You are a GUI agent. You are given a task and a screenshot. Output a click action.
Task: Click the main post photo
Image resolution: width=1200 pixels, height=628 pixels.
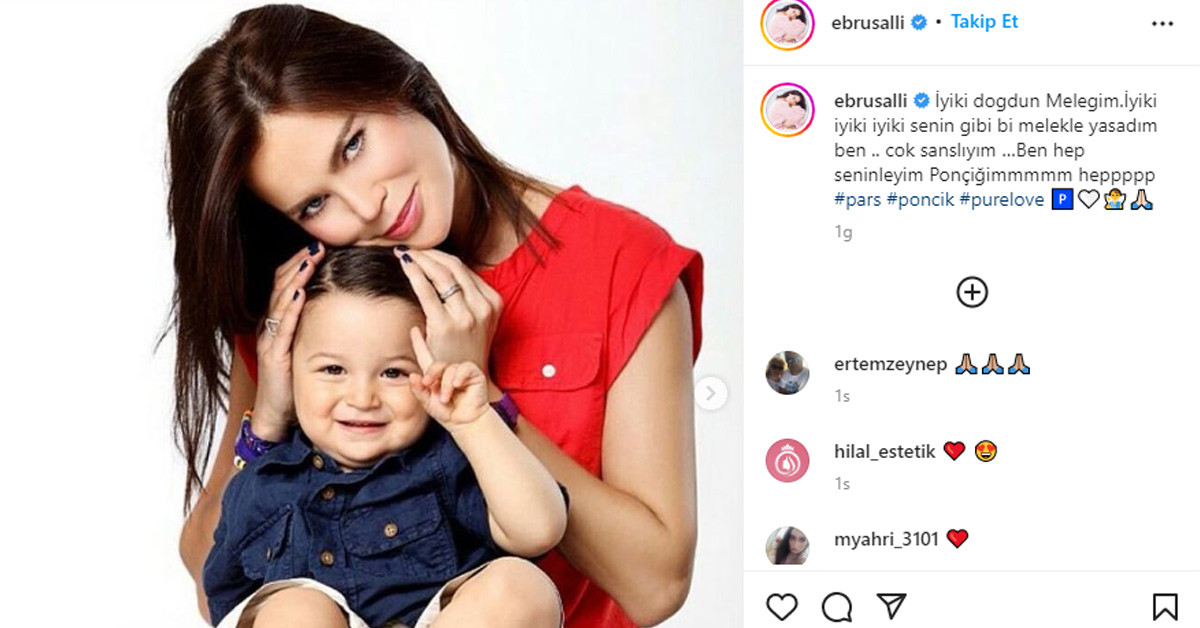tap(372, 314)
